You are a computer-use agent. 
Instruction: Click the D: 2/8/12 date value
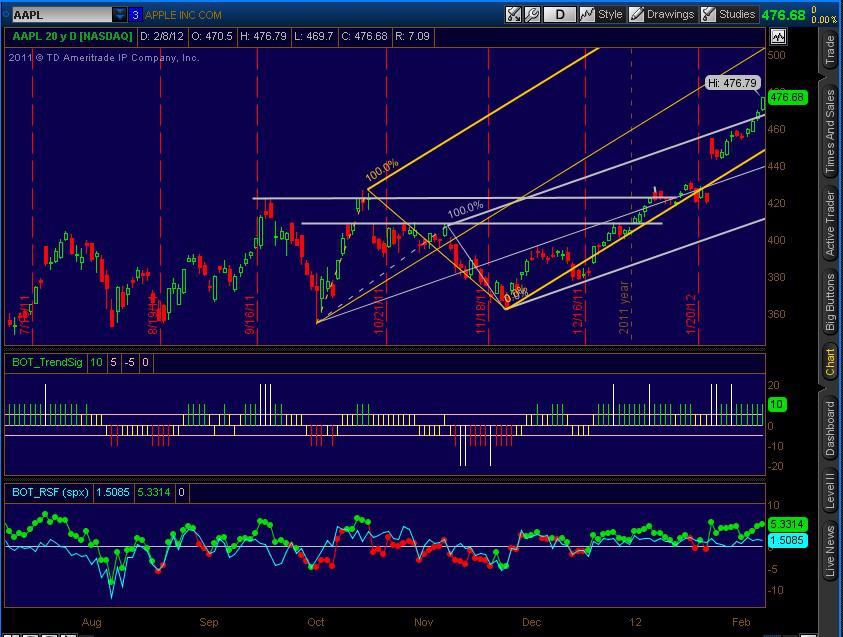tap(162, 37)
